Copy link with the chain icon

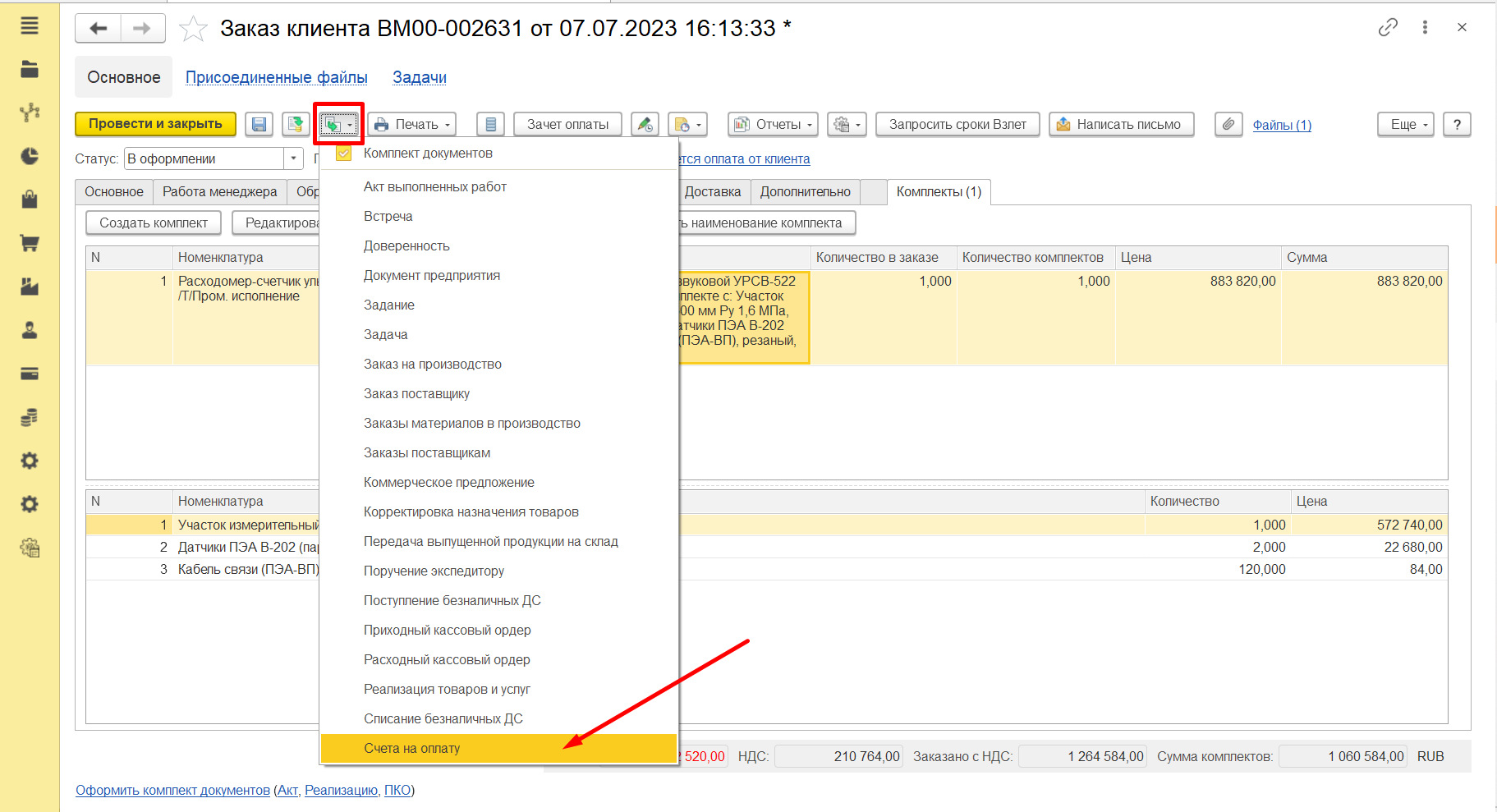point(1388,27)
